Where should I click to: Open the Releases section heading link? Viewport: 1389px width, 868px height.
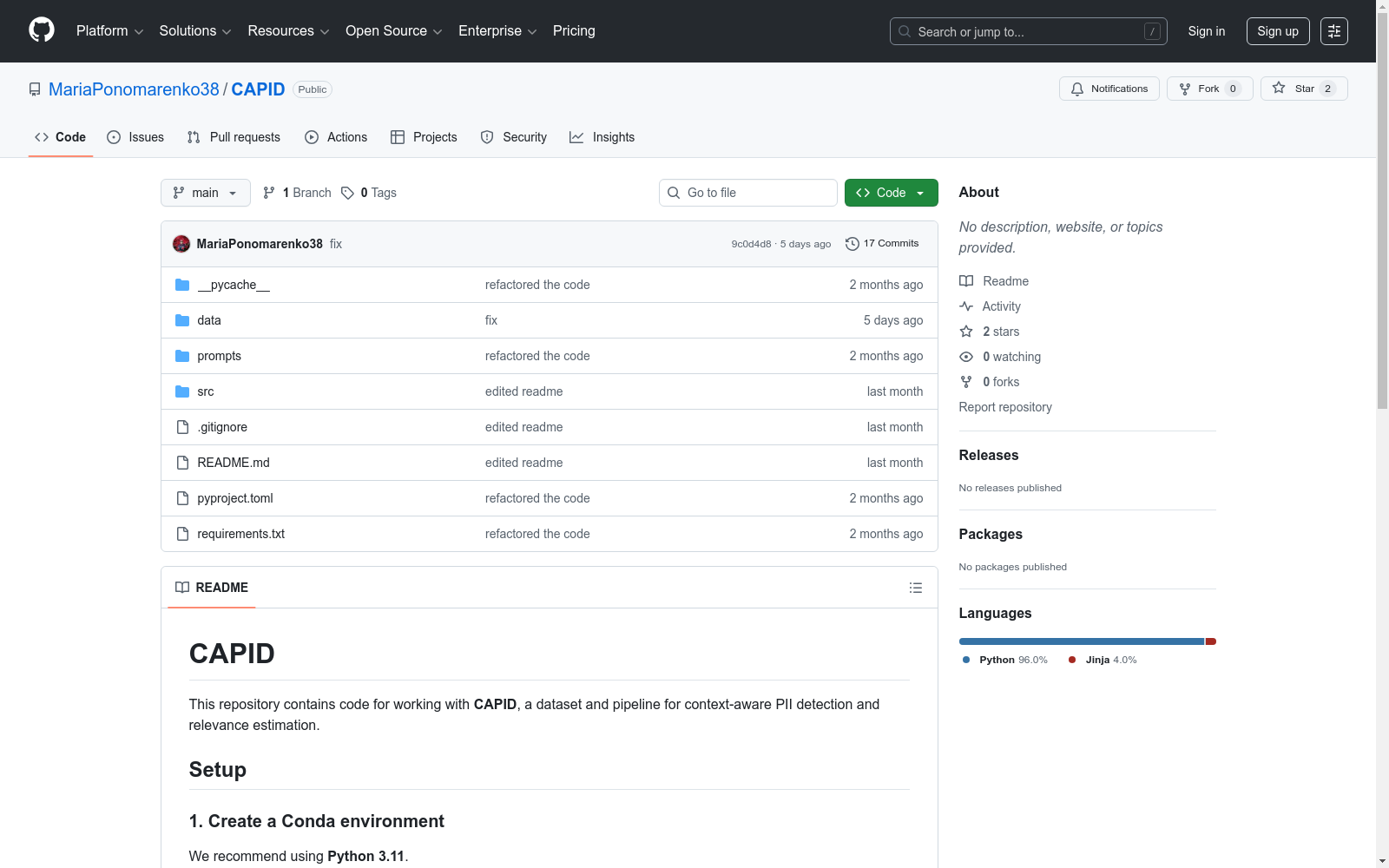[x=989, y=455]
